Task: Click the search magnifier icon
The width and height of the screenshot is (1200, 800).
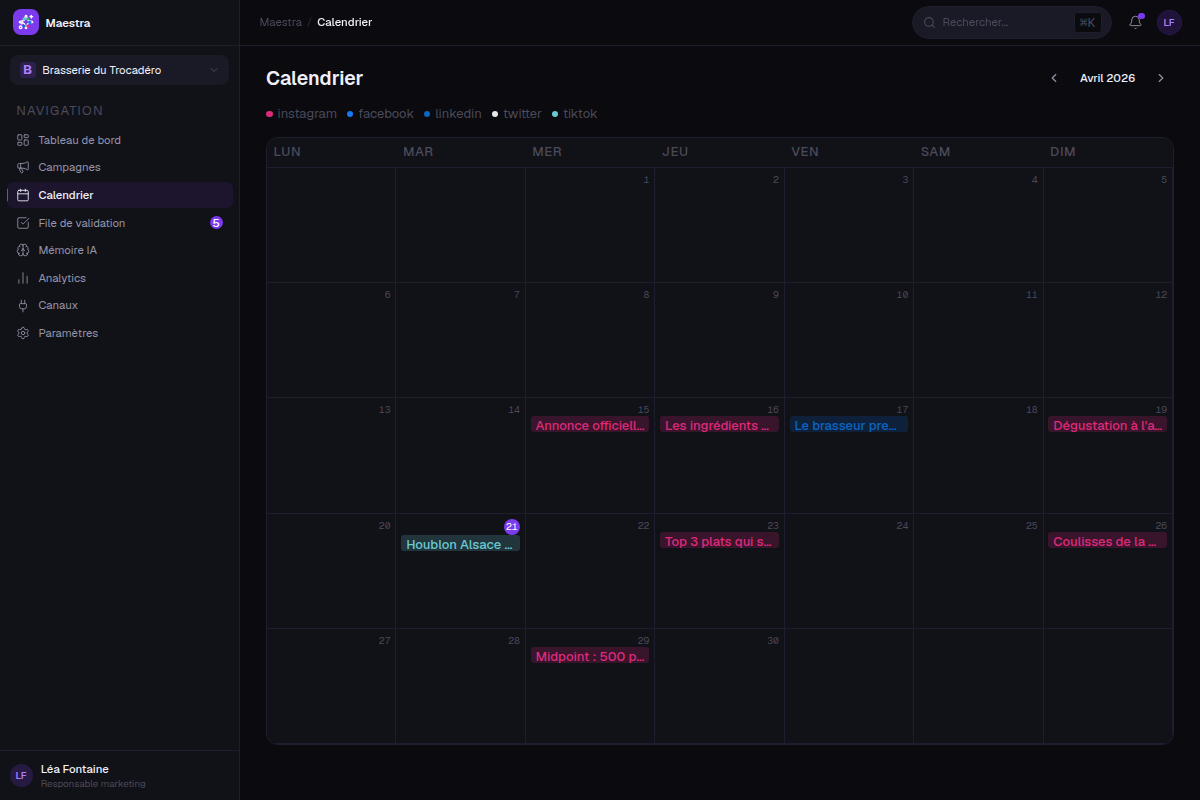Action: click(x=929, y=22)
